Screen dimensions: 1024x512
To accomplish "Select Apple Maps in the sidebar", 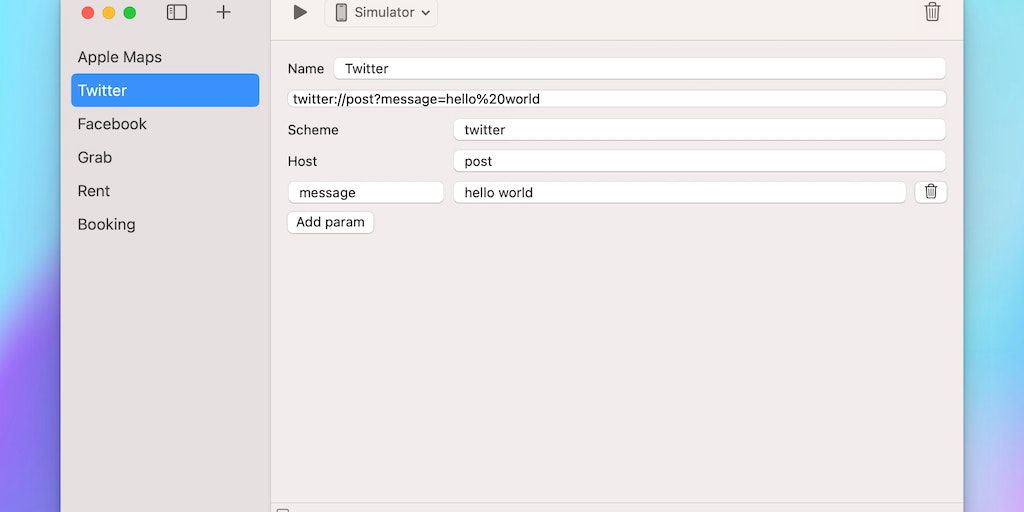I will pos(165,57).
